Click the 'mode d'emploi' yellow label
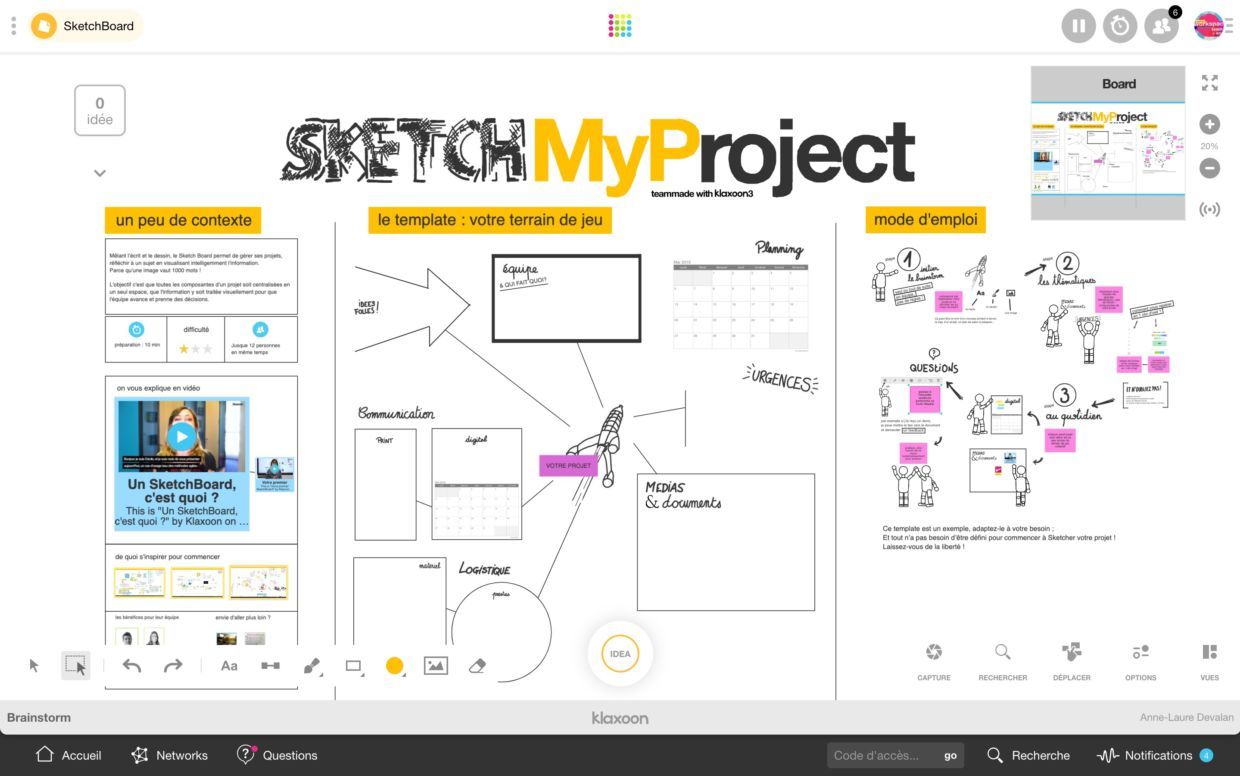The width and height of the screenshot is (1240, 776). [x=925, y=219]
